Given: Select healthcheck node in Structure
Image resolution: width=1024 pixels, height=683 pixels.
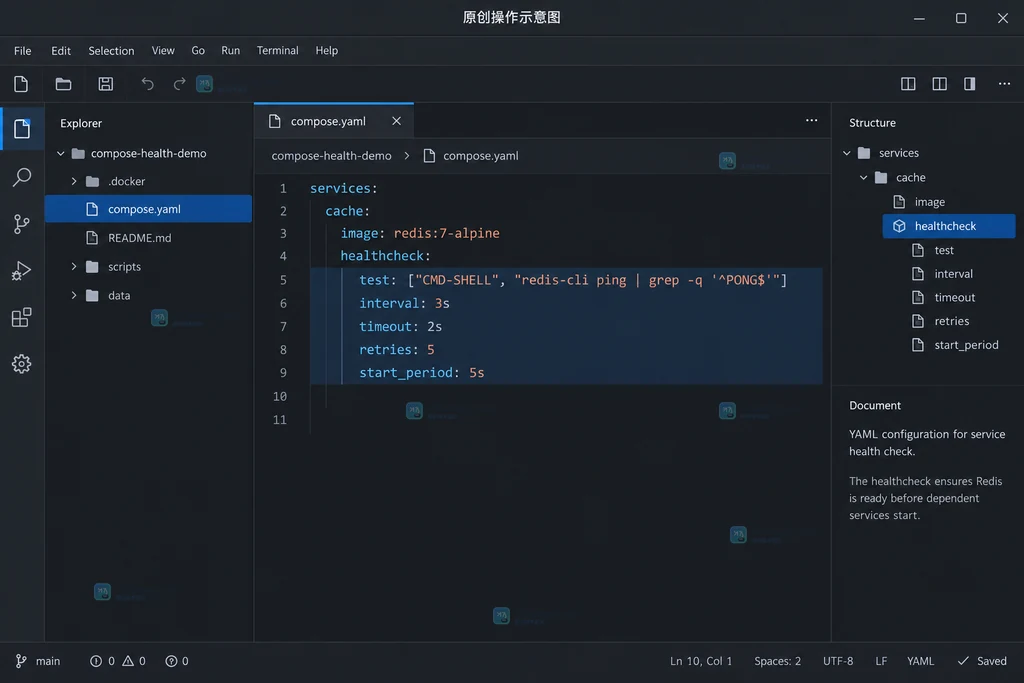Looking at the screenshot, I should click(x=949, y=226).
